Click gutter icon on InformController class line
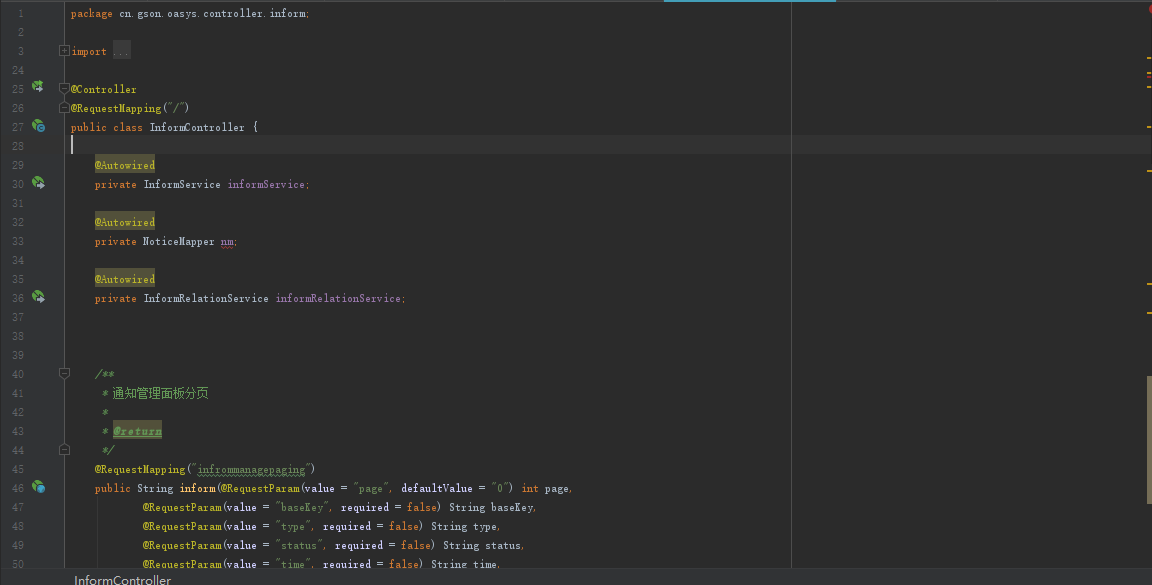 click(x=37, y=126)
